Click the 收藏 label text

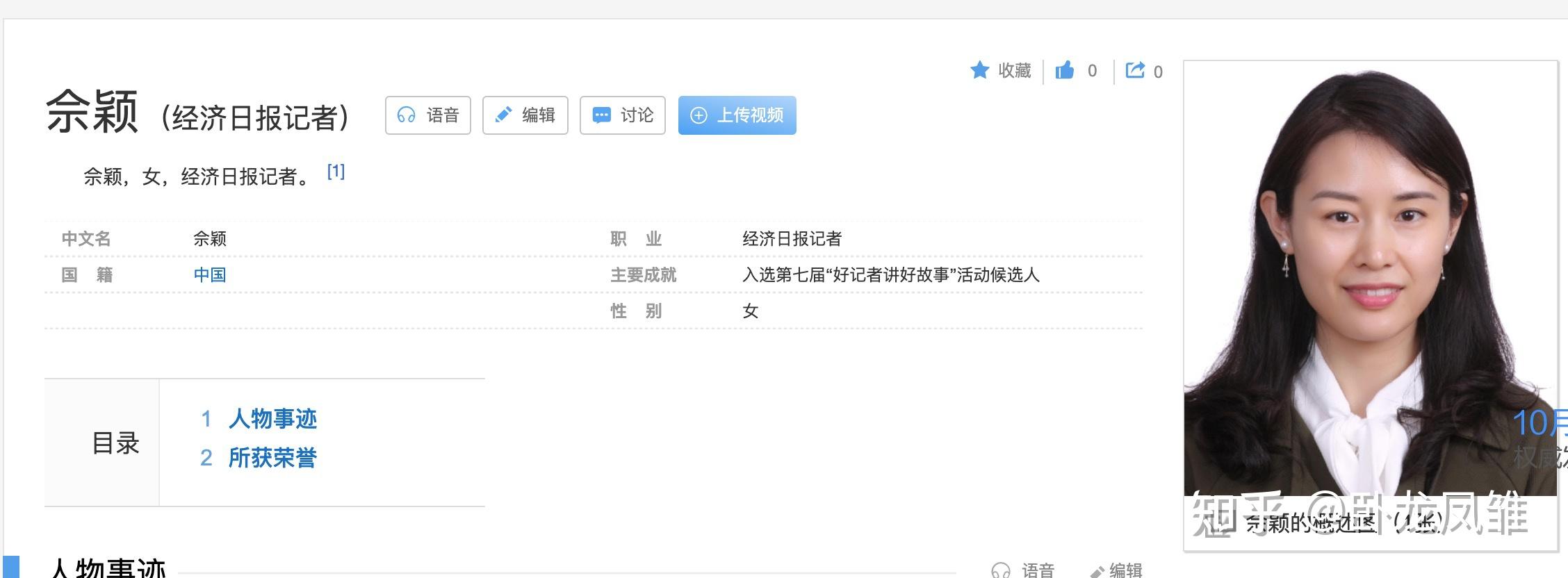point(1015,70)
